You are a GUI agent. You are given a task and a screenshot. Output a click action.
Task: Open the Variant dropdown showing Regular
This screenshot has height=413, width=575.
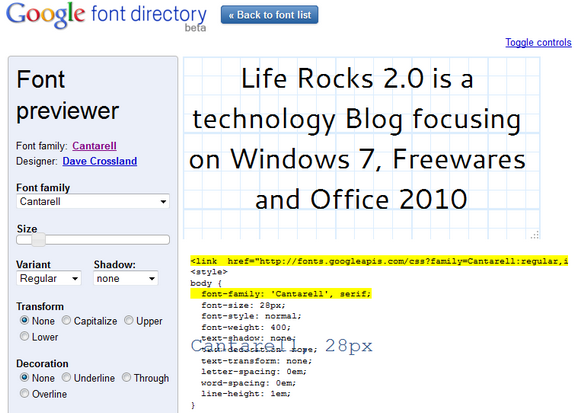point(49,278)
